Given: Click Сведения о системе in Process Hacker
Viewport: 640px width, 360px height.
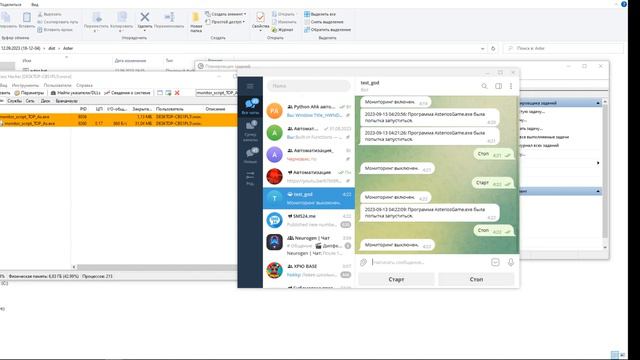Looking at the screenshot, I should click(127, 93).
